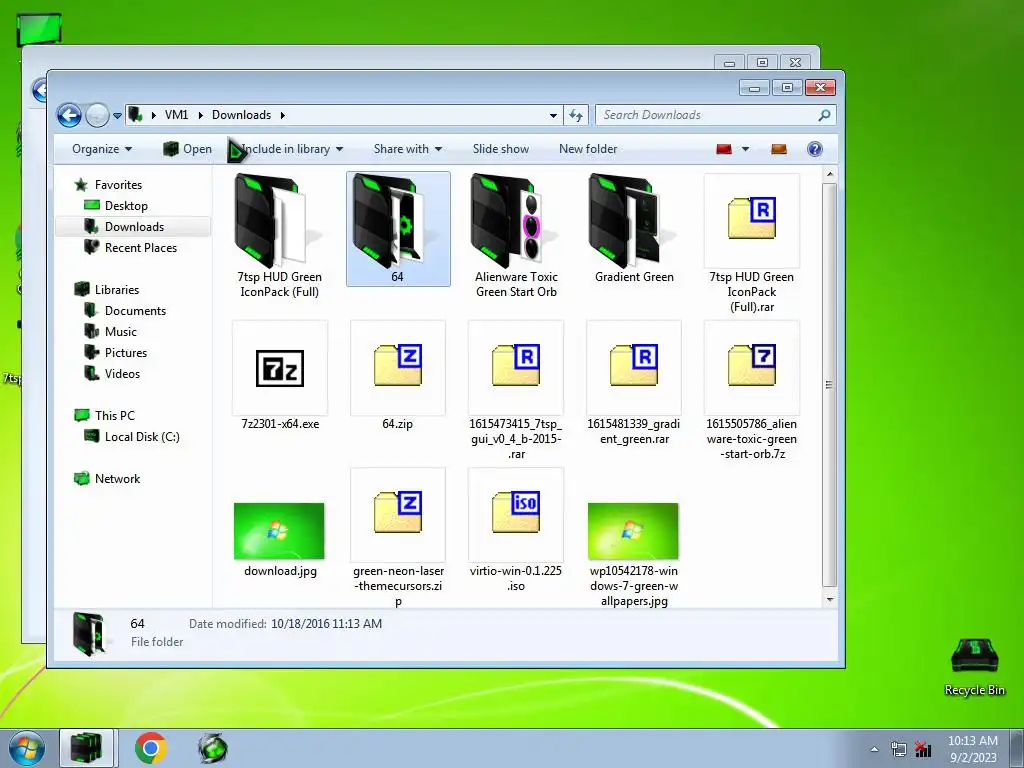1024x768 pixels.
Task: Click the scrollbar up arrow
Action: click(x=829, y=174)
